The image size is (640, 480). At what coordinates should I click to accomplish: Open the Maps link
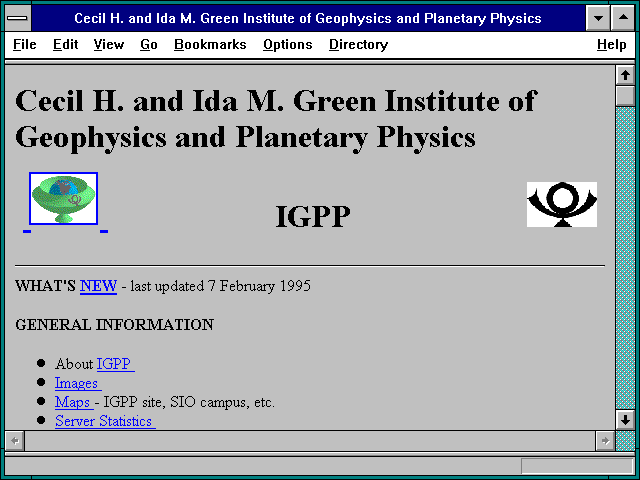pyautogui.click(x=74, y=402)
